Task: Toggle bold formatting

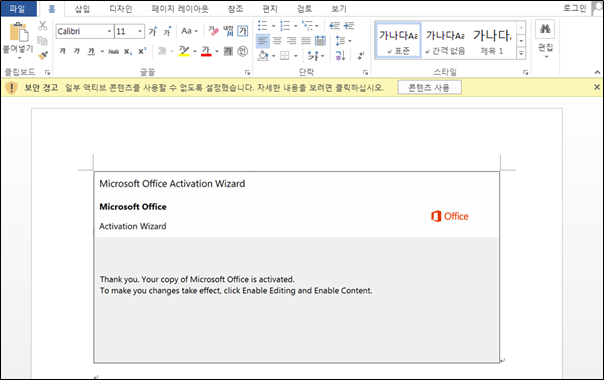Action: [62, 51]
